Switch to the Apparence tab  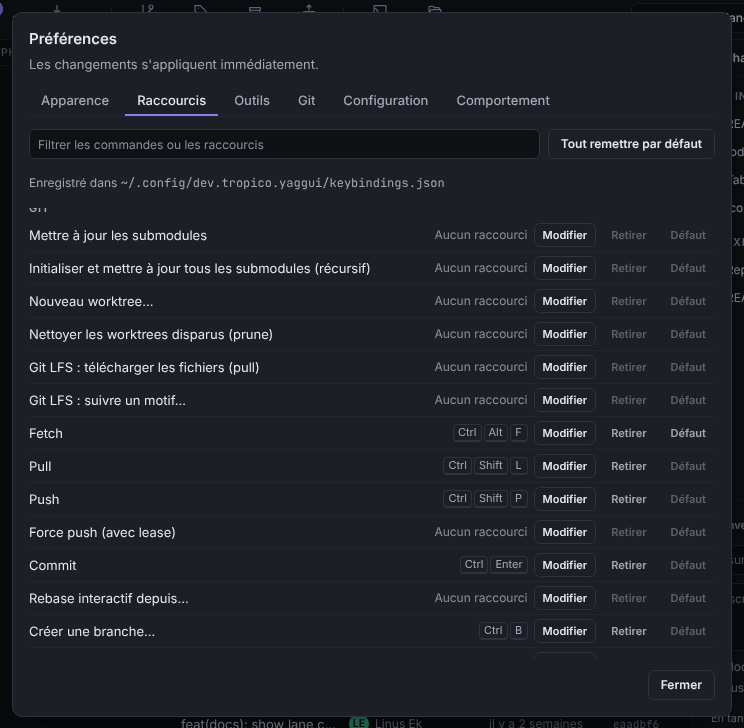75,101
